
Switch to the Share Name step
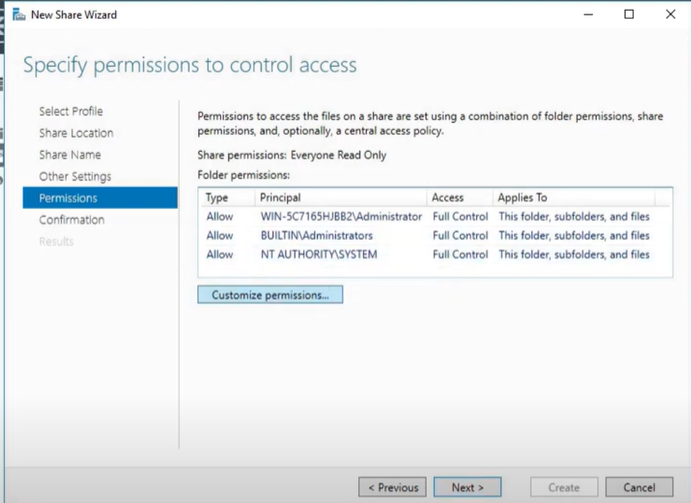(70, 155)
